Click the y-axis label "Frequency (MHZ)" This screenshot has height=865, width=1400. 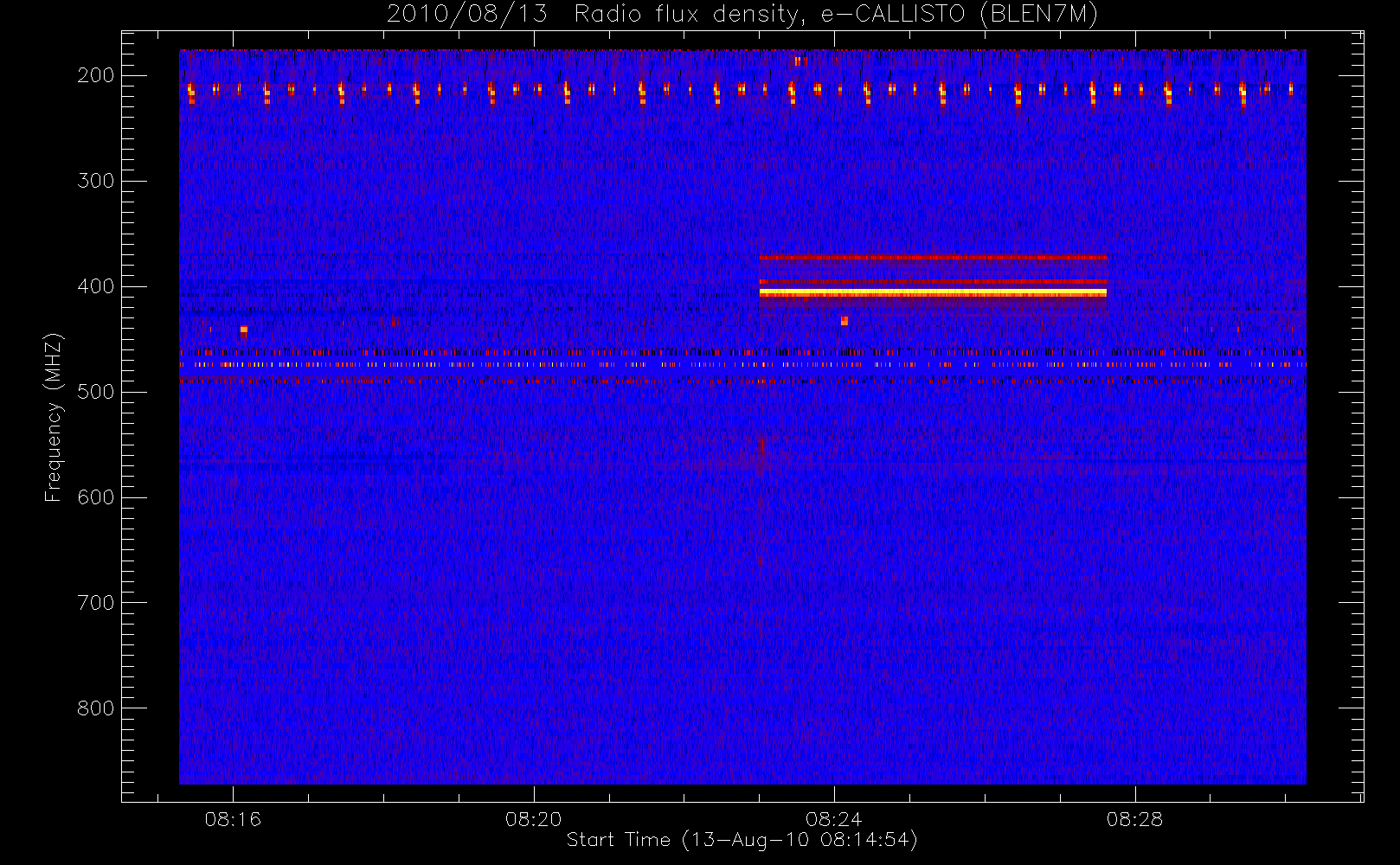pos(54,417)
